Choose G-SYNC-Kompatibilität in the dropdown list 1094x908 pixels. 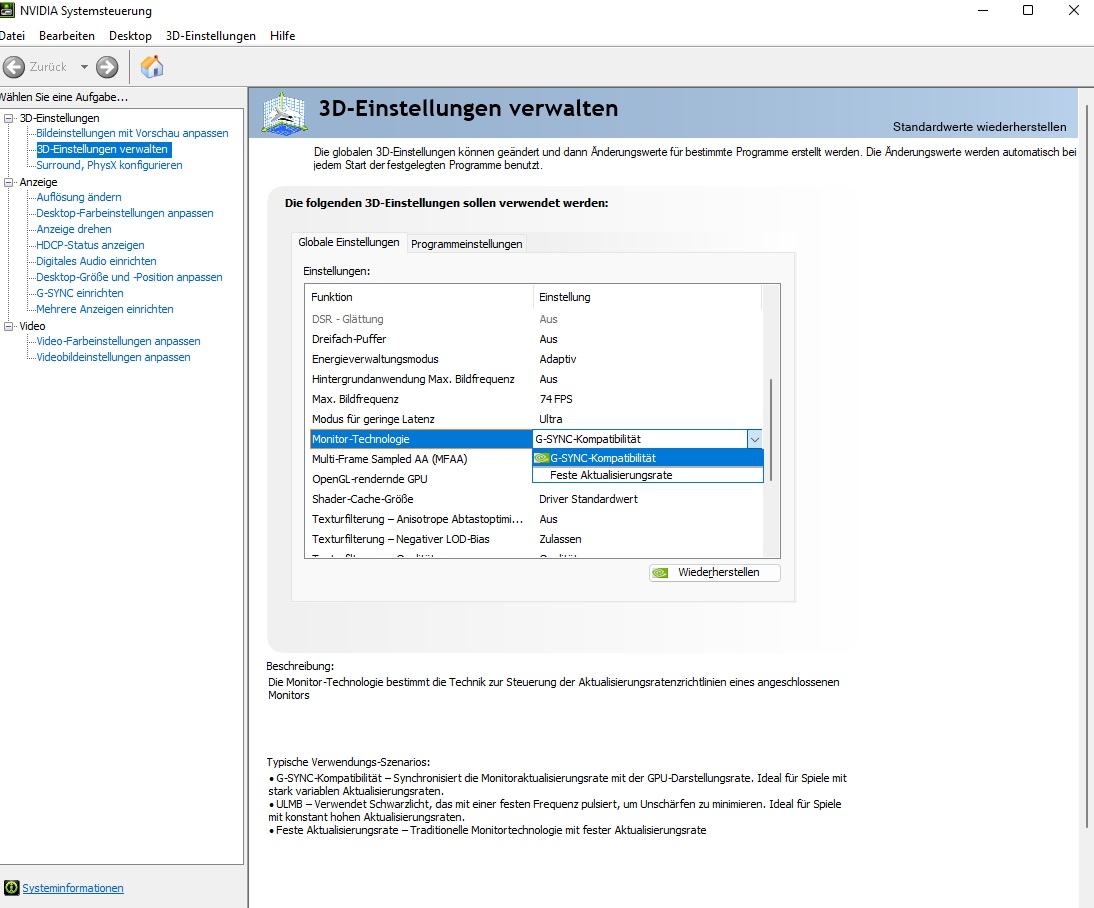[x=647, y=458]
